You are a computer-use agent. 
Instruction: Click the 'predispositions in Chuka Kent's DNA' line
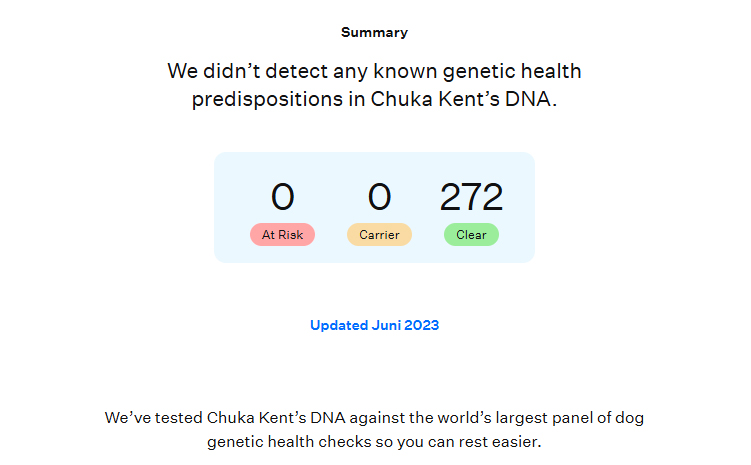pos(374,99)
